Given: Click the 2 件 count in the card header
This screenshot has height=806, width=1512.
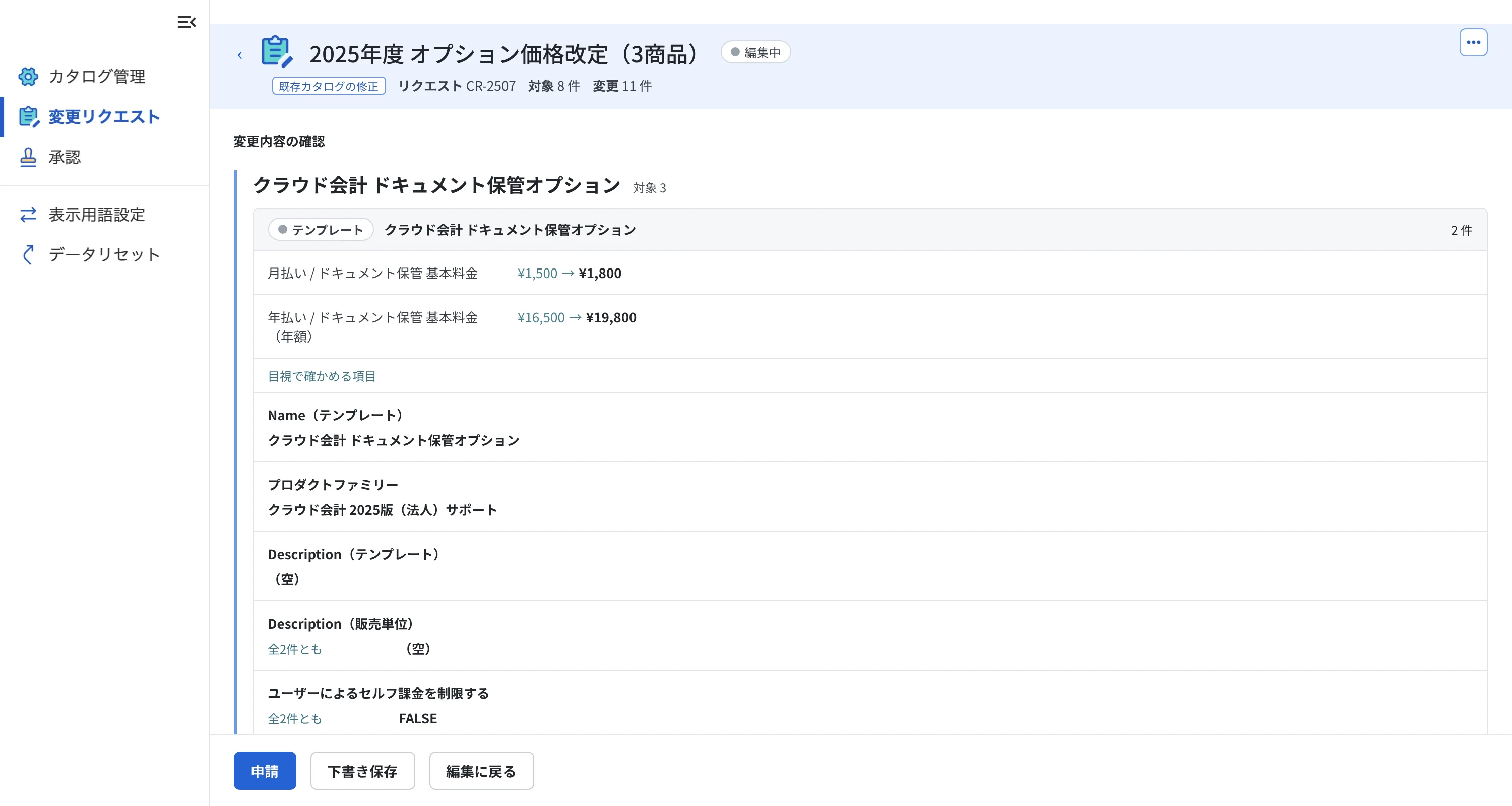Looking at the screenshot, I should (1461, 230).
